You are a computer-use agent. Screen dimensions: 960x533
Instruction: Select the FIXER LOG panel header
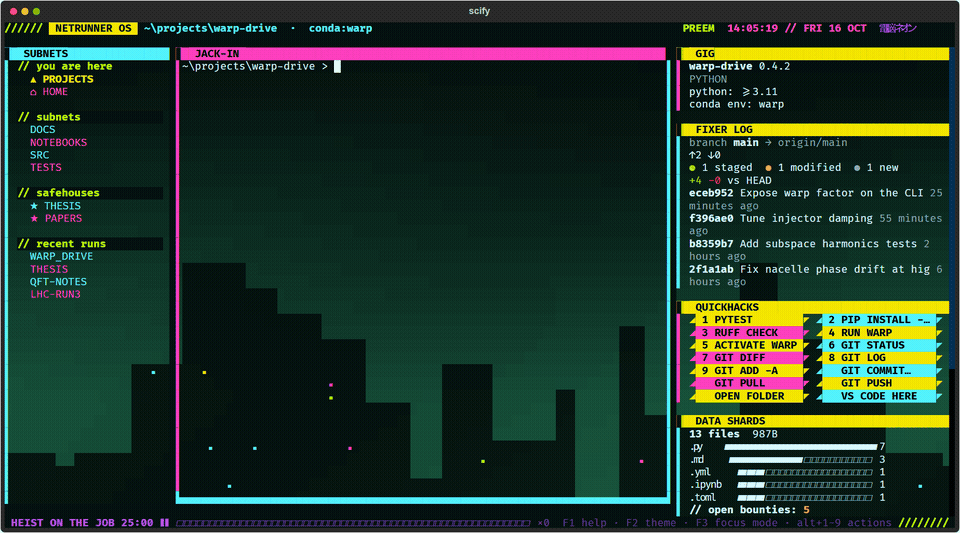(815, 130)
